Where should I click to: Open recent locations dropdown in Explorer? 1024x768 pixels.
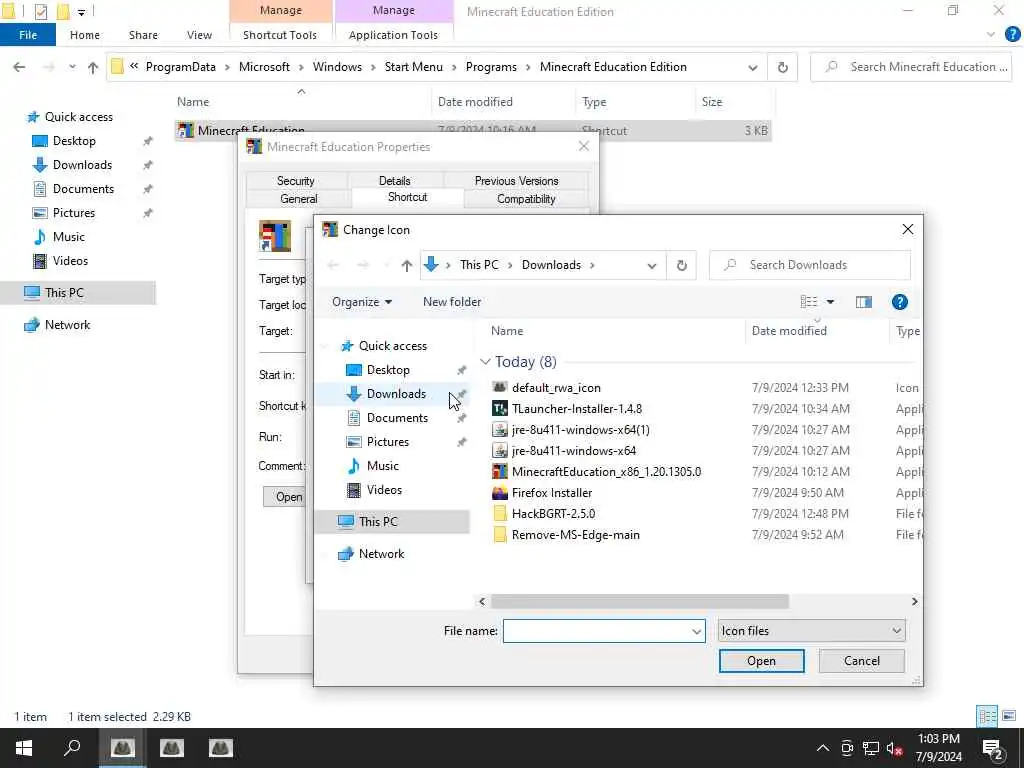tap(72, 67)
